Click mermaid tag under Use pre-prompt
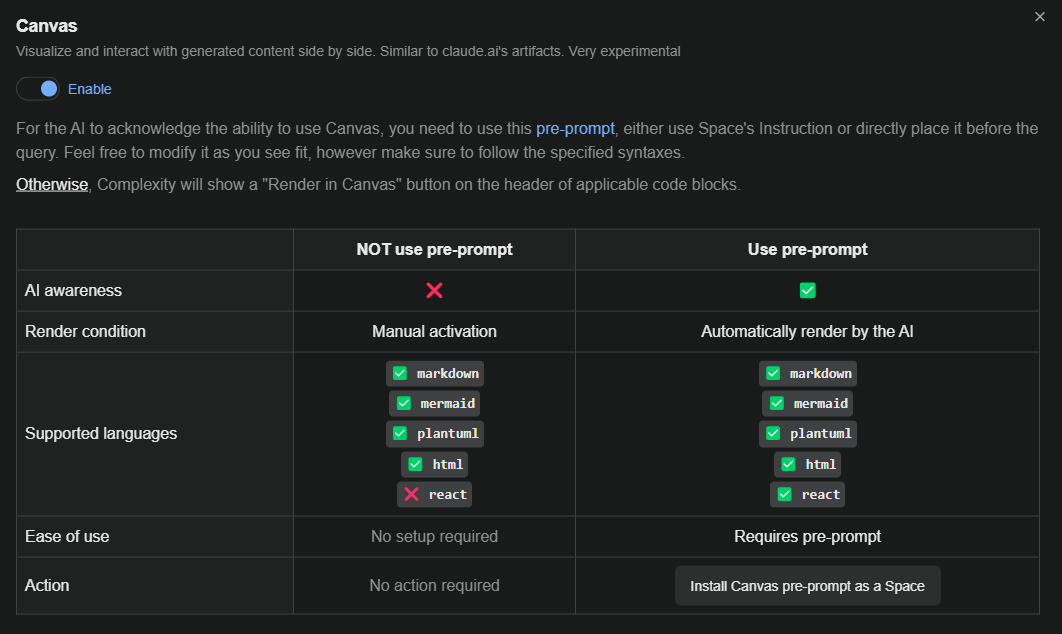The height and width of the screenshot is (634, 1062). [807, 403]
